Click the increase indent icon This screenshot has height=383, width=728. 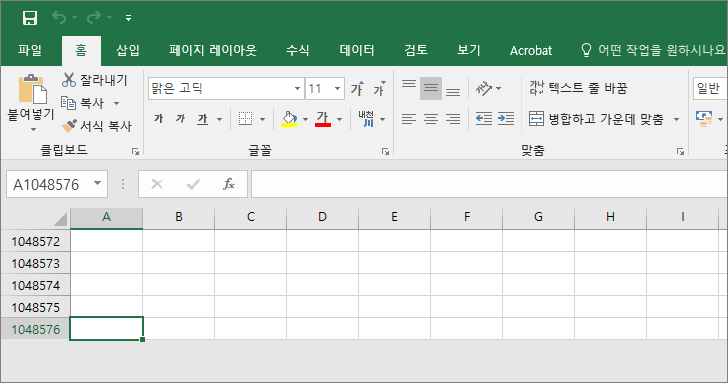(x=506, y=119)
